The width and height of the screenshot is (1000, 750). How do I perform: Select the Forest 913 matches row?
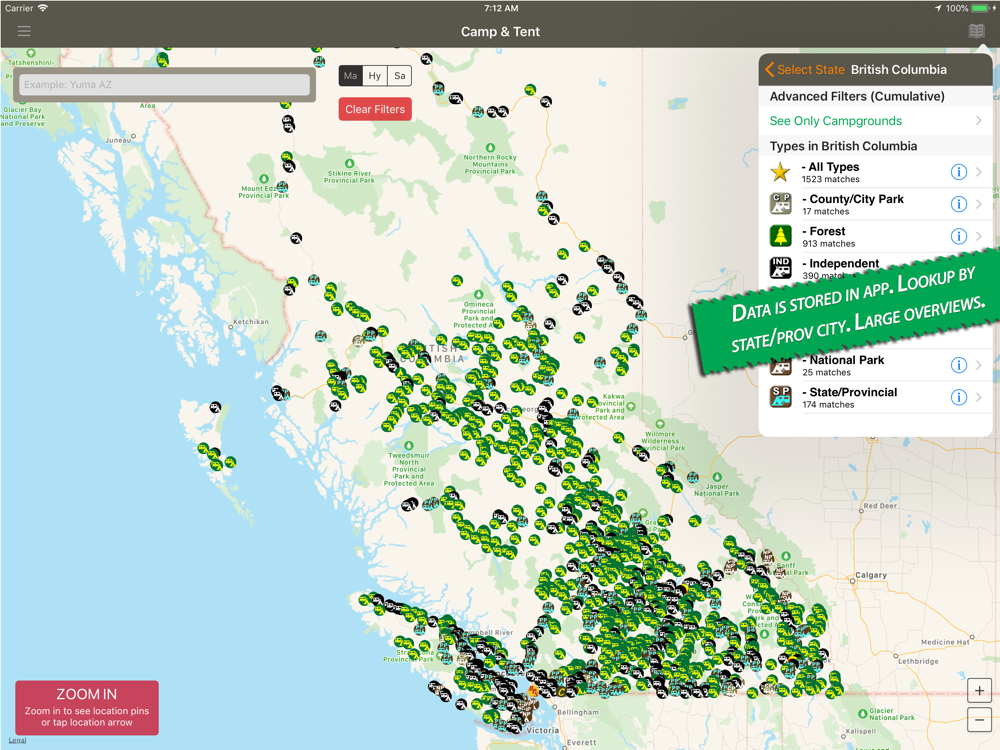[x=875, y=236]
